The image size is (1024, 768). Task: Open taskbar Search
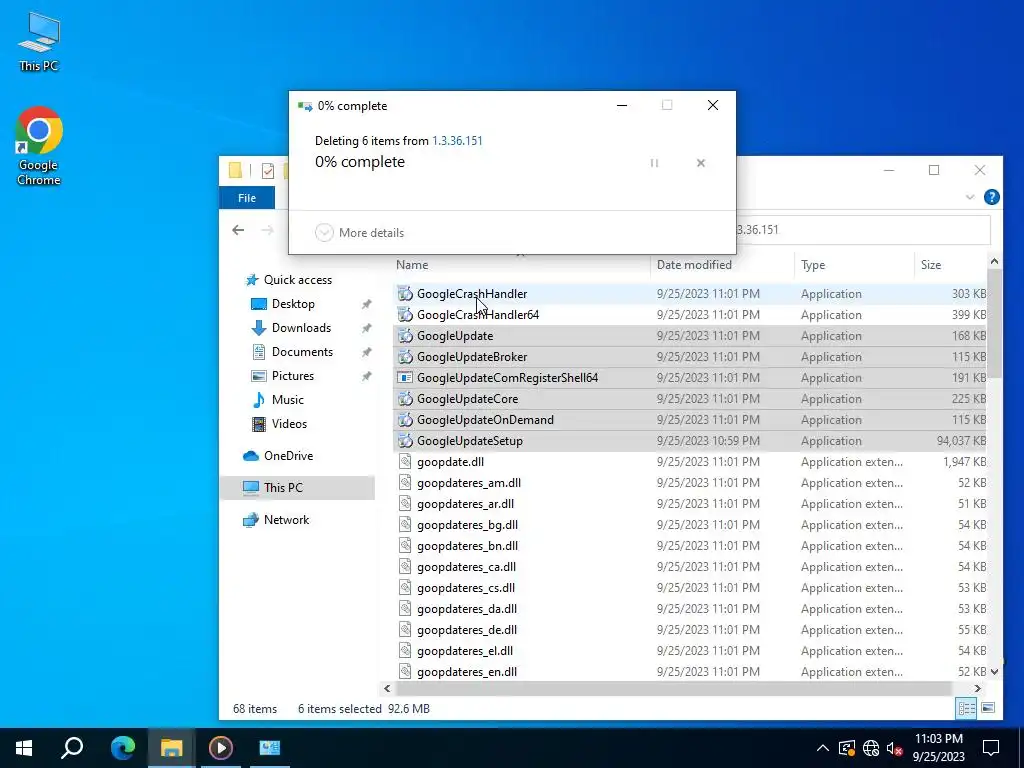pos(72,748)
